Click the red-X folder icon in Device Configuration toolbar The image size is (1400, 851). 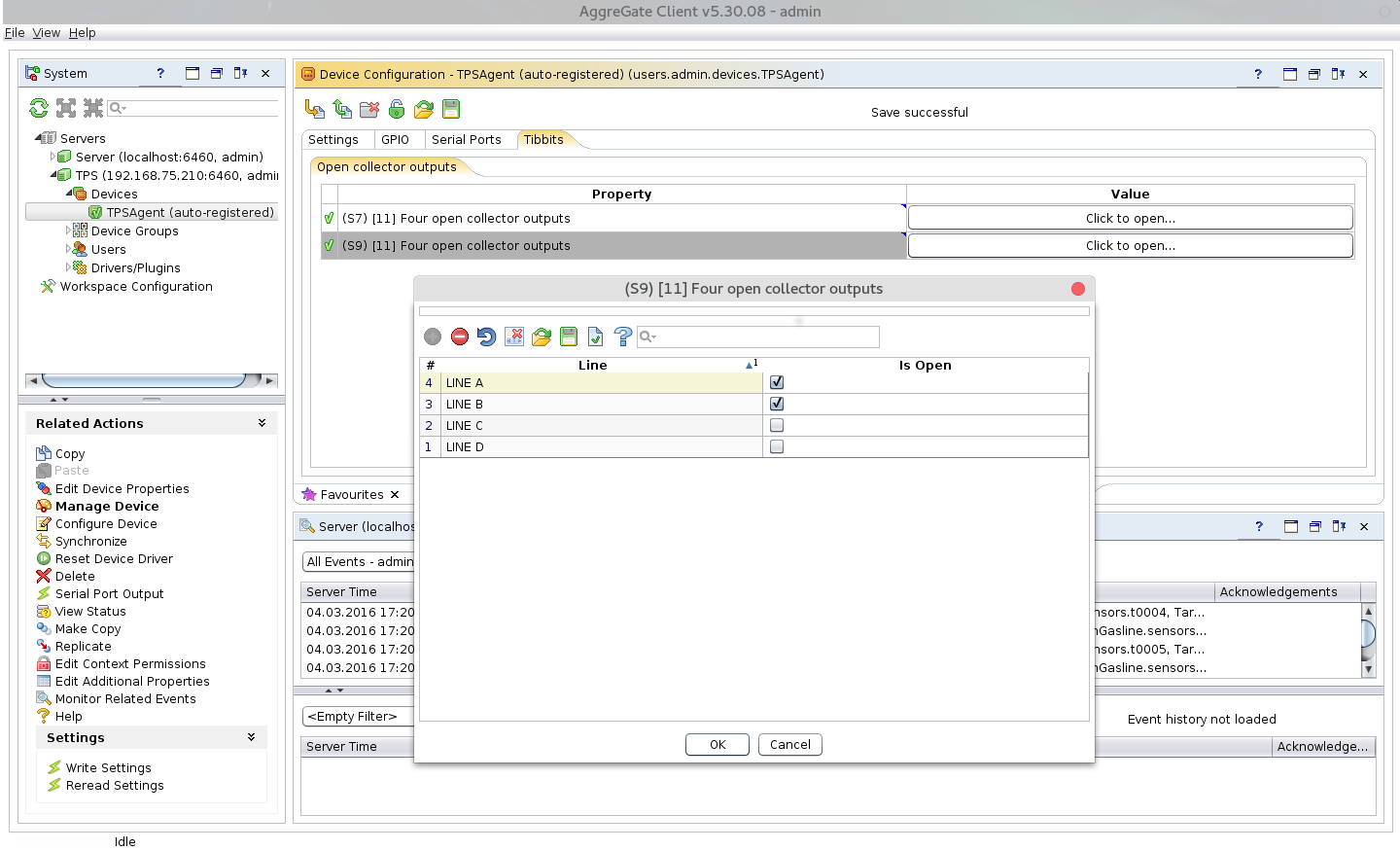(369, 109)
